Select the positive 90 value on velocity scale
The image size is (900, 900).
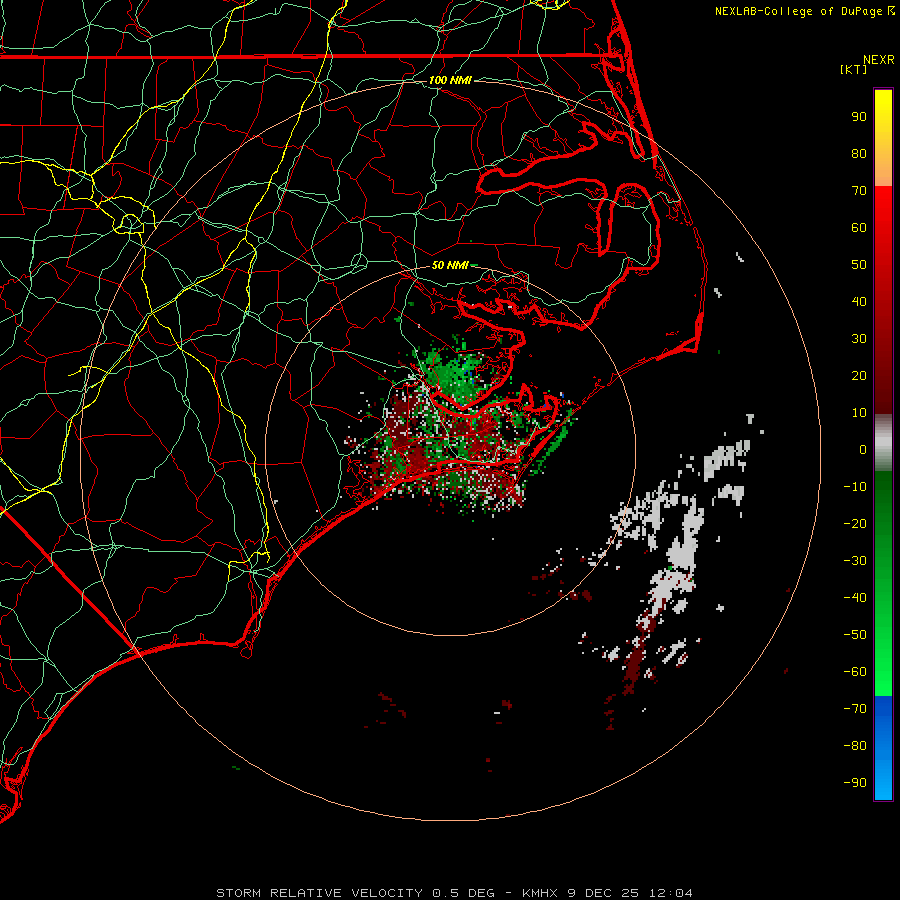859,117
